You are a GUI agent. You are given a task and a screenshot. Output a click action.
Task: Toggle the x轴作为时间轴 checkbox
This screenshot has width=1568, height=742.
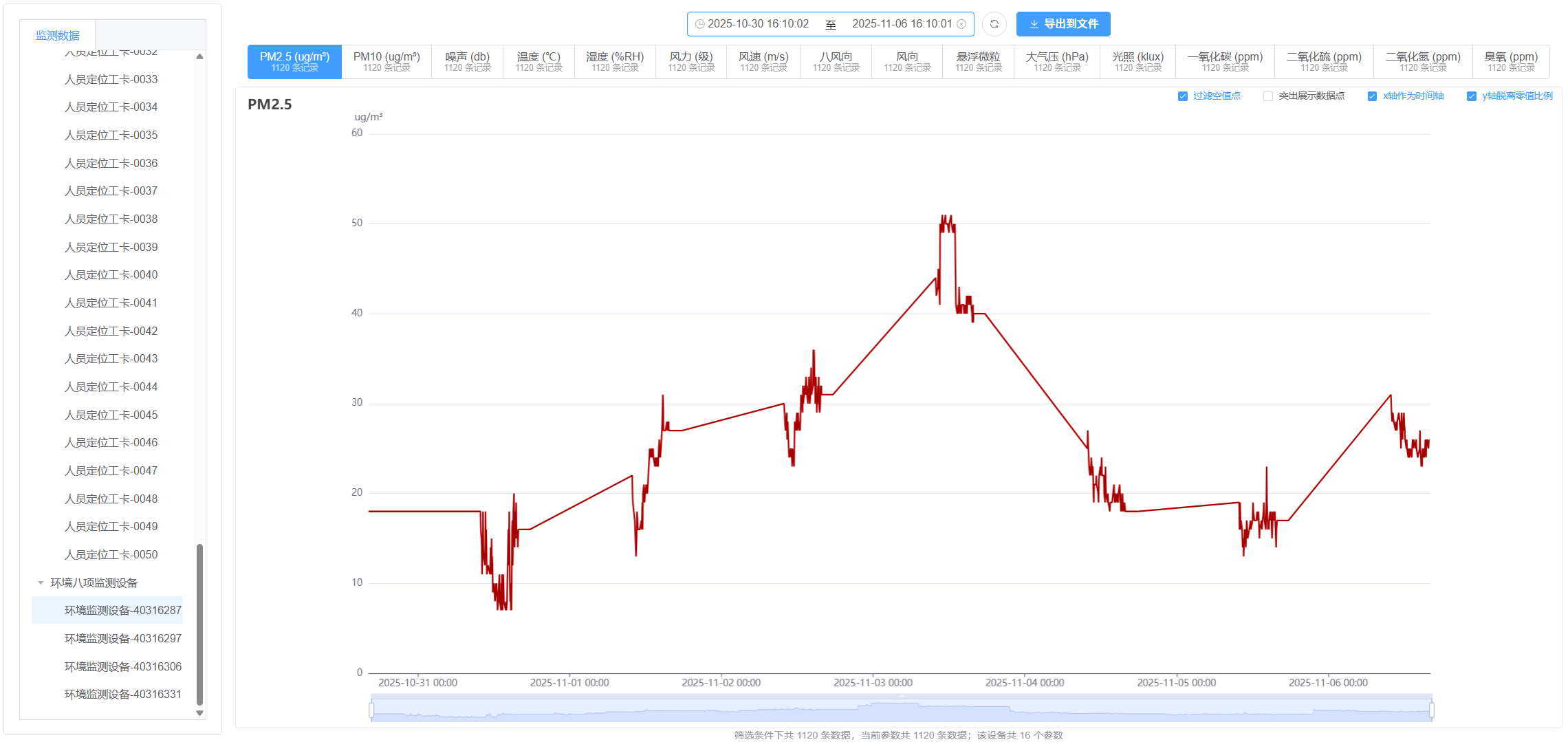click(x=1372, y=96)
